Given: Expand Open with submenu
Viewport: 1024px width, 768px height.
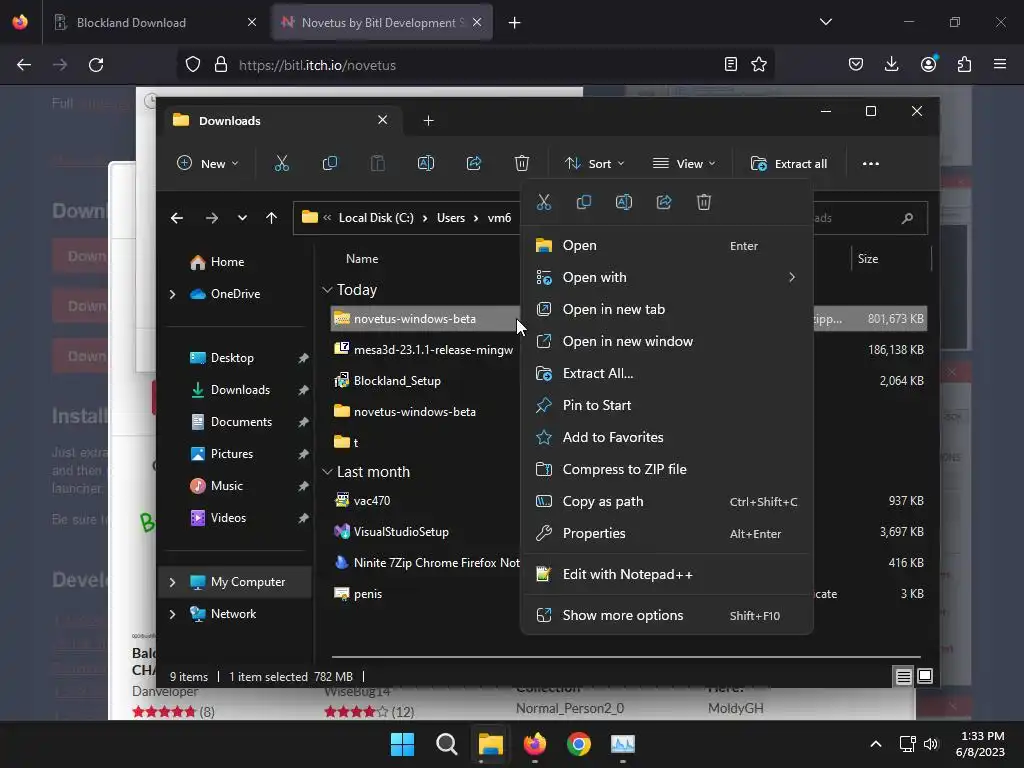Looking at the screenshot, I should coord(792,278).
